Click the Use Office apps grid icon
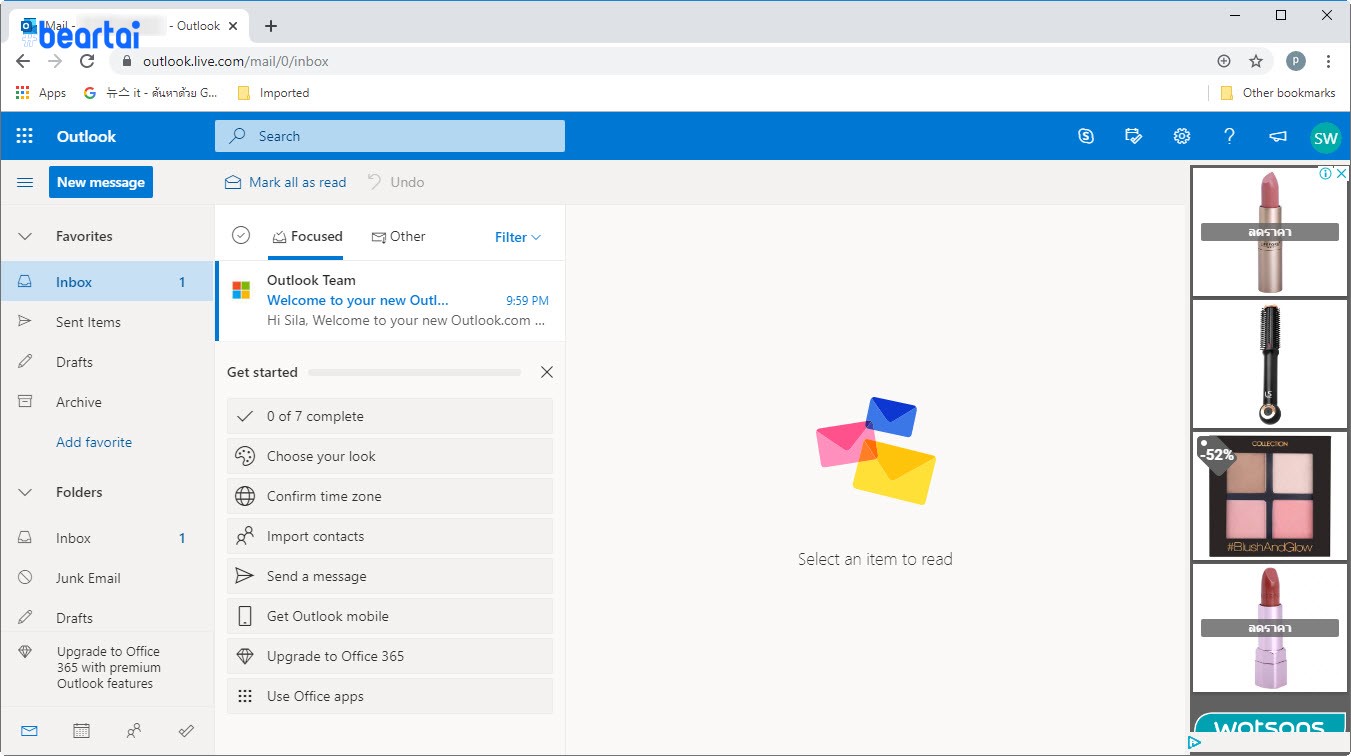Screen dimensions: 1351x756 pos(245,696)
